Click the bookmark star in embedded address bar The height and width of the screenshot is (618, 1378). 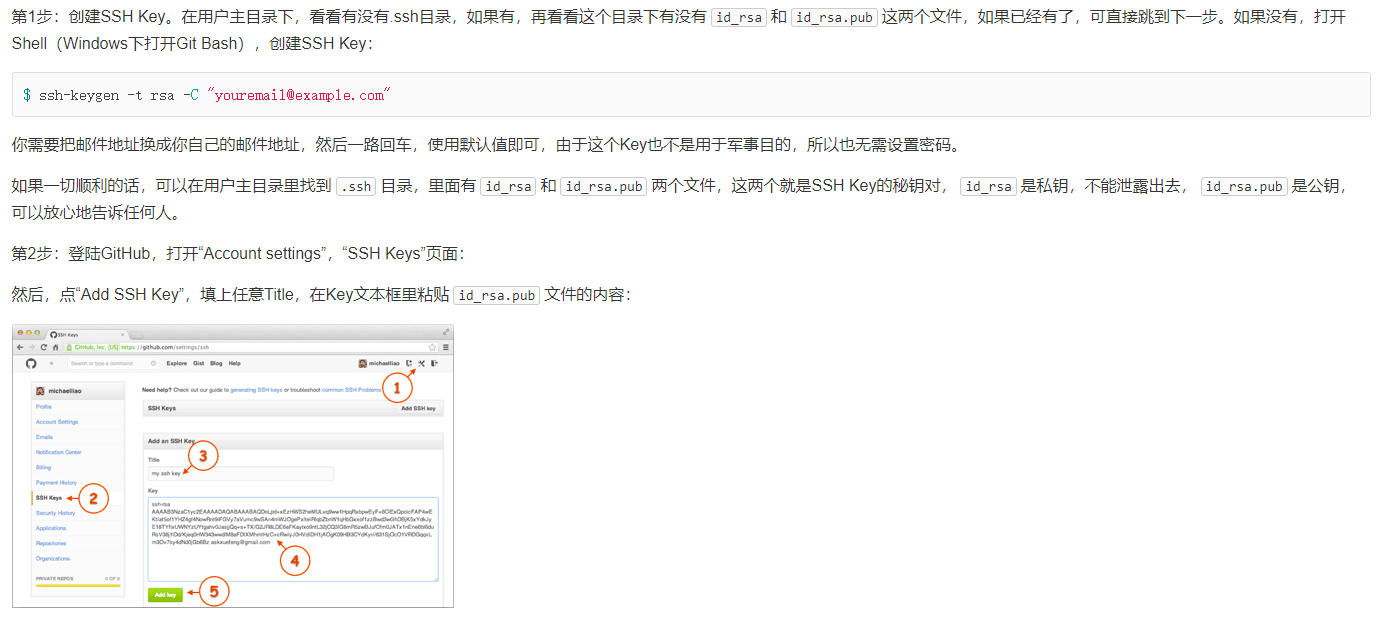tap(432, 347)
